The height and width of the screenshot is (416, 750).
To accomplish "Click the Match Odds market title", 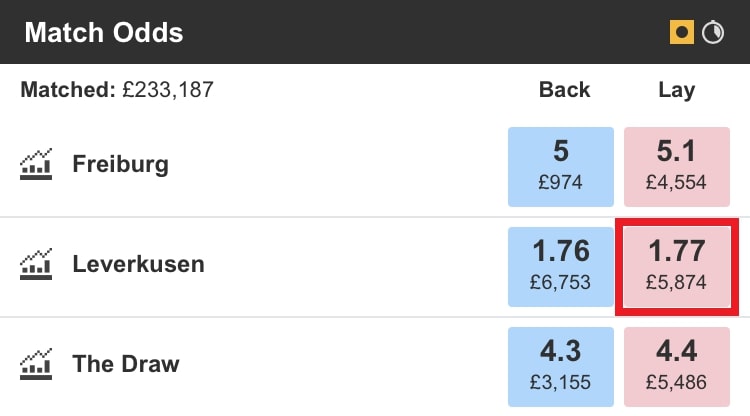I will click(104, 33).
